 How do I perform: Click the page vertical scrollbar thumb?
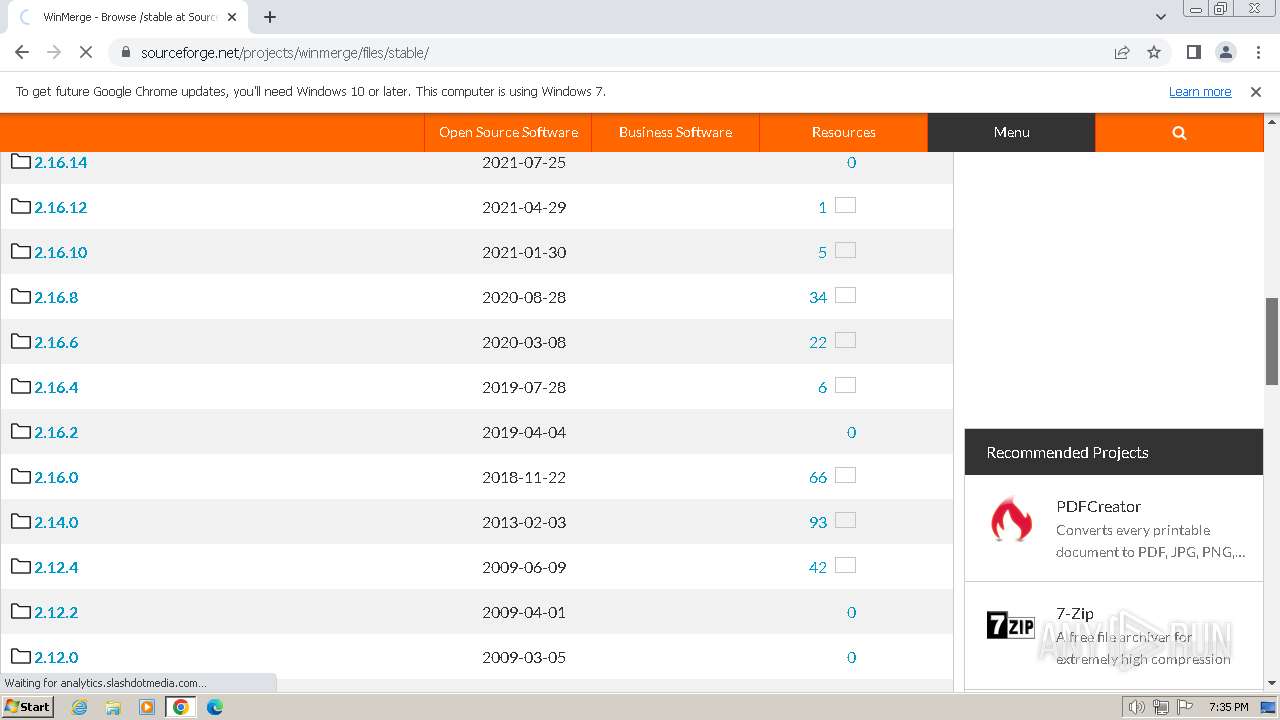coord(1272,340)
